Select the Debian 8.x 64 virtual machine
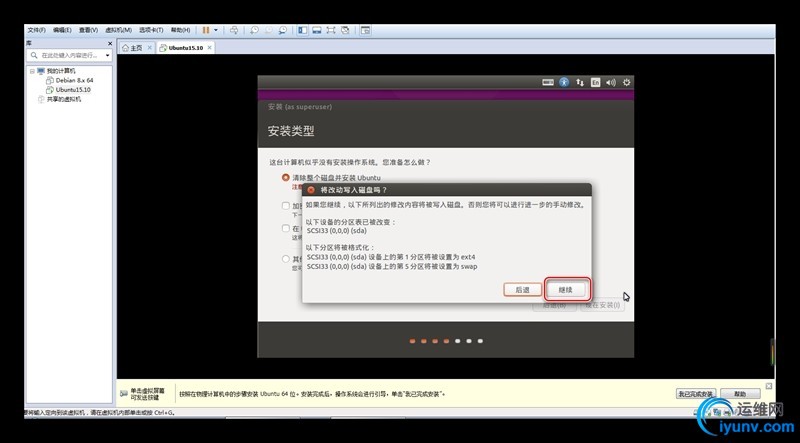This screenshot has height=443, width=800. (x=74, y=81)
